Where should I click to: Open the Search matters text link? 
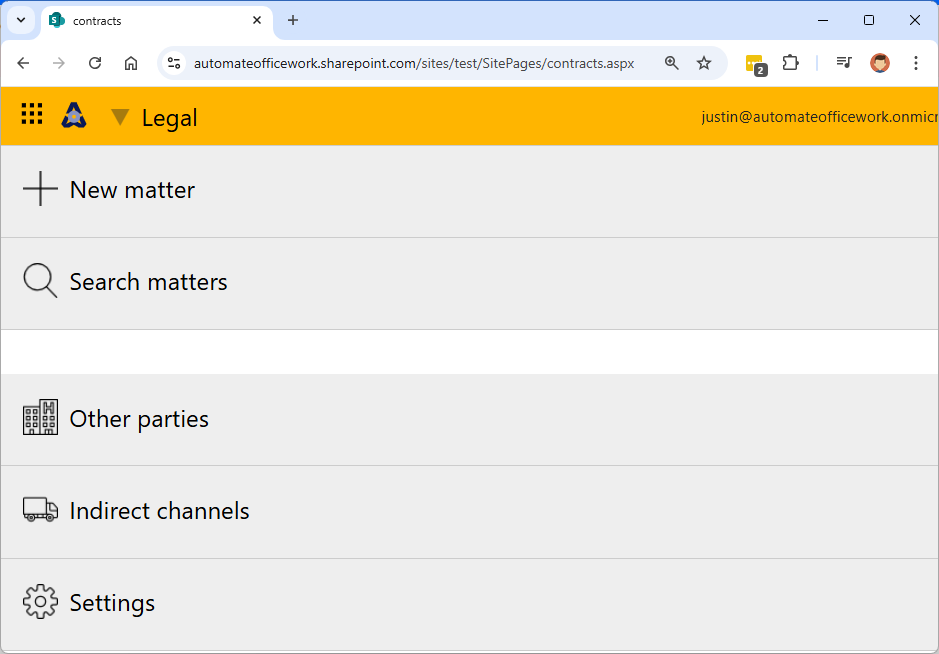coord(148,282)
